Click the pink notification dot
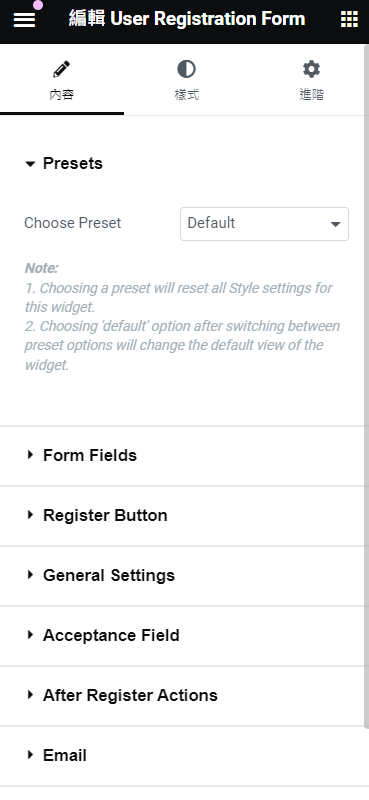369x800 pixels. (38, 5)
